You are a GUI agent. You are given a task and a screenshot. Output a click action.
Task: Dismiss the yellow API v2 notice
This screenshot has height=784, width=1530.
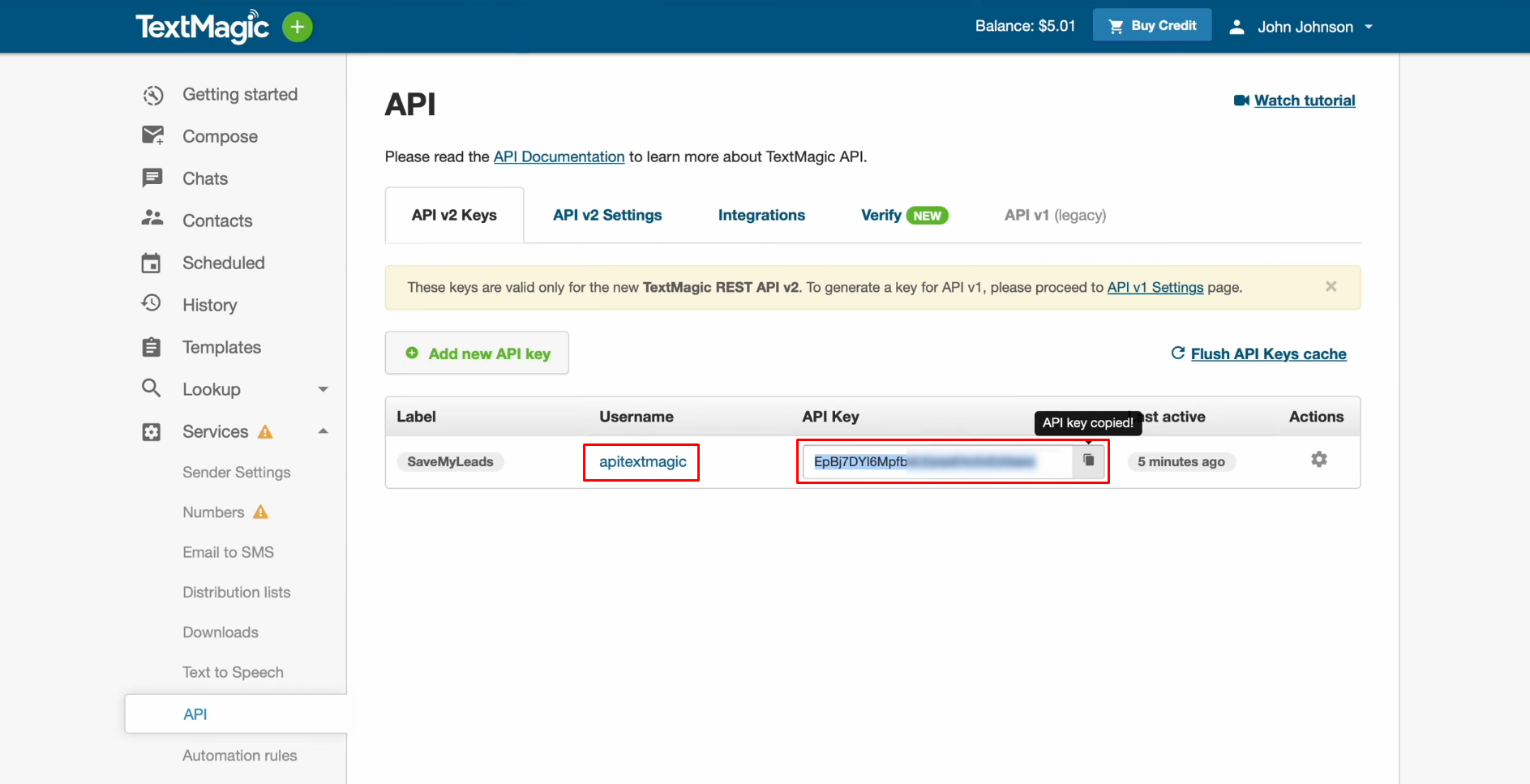tap(1331, 286)
